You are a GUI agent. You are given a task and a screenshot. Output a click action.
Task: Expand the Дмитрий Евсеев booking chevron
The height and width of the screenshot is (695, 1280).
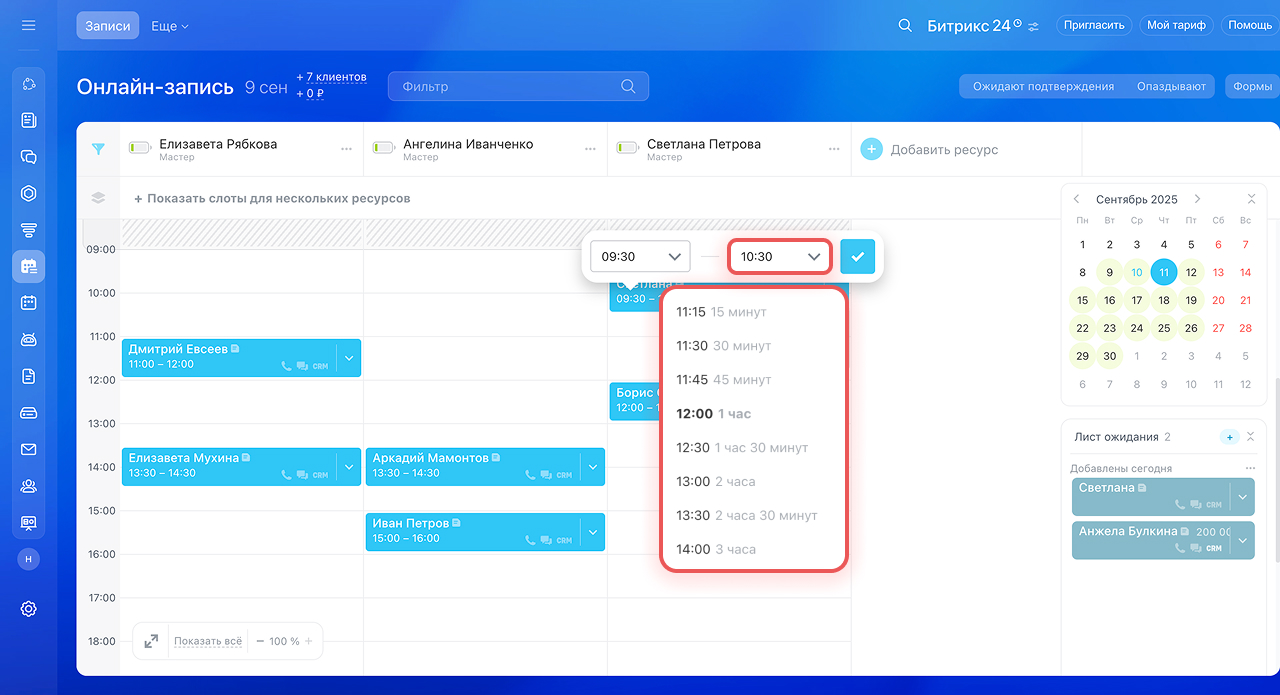348,357
